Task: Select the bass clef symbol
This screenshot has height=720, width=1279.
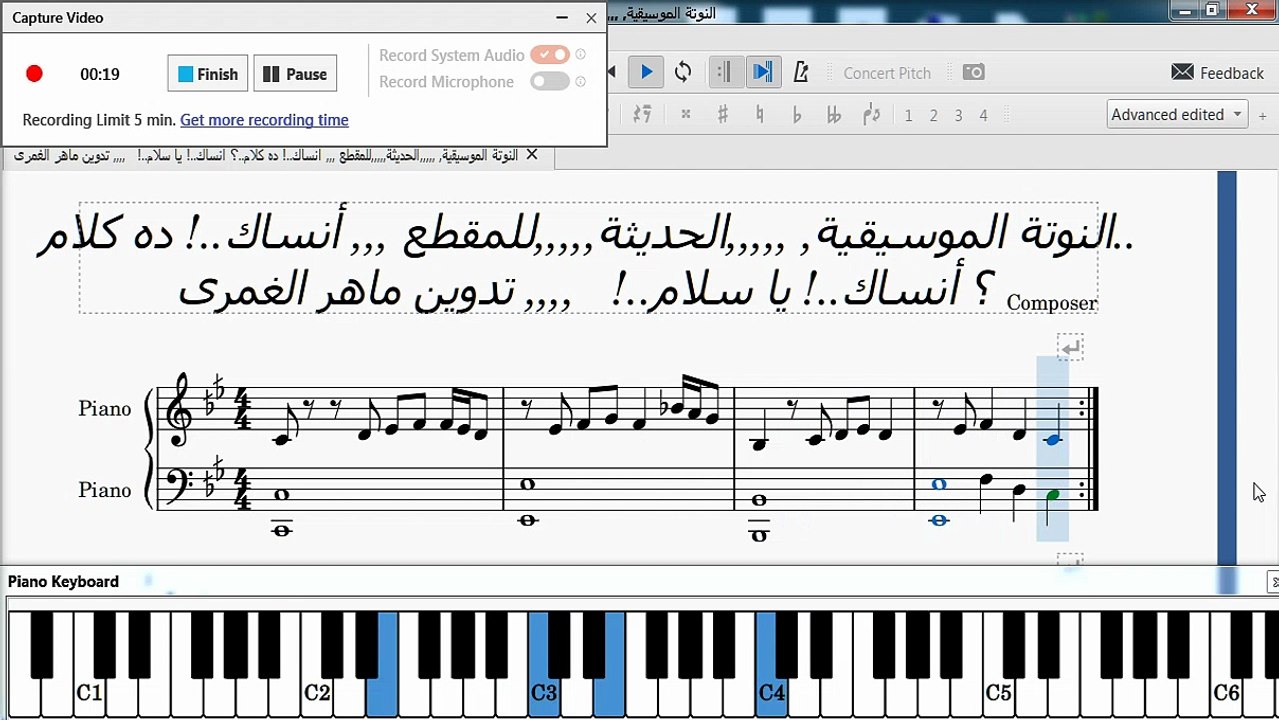Action: pos(178,486)
